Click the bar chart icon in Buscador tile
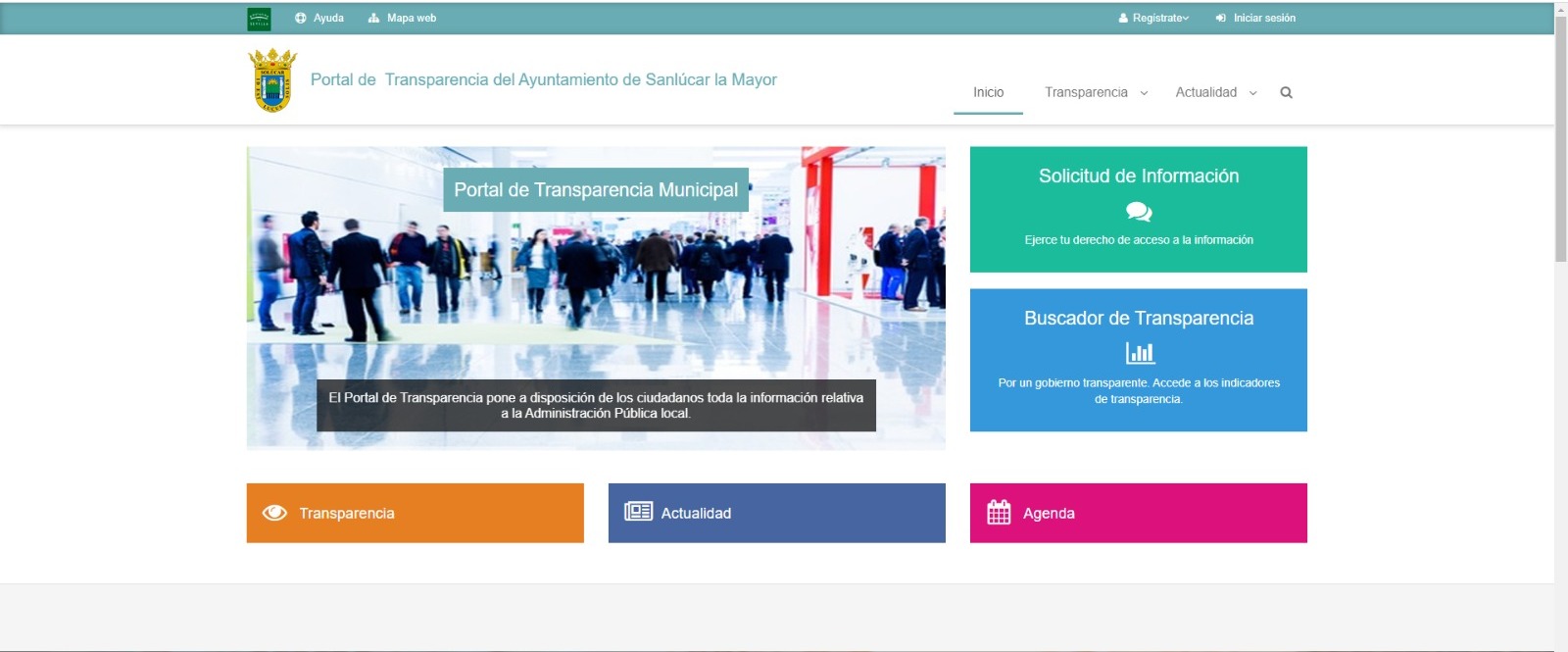The image size is (1568, 652). [1139, 353]
